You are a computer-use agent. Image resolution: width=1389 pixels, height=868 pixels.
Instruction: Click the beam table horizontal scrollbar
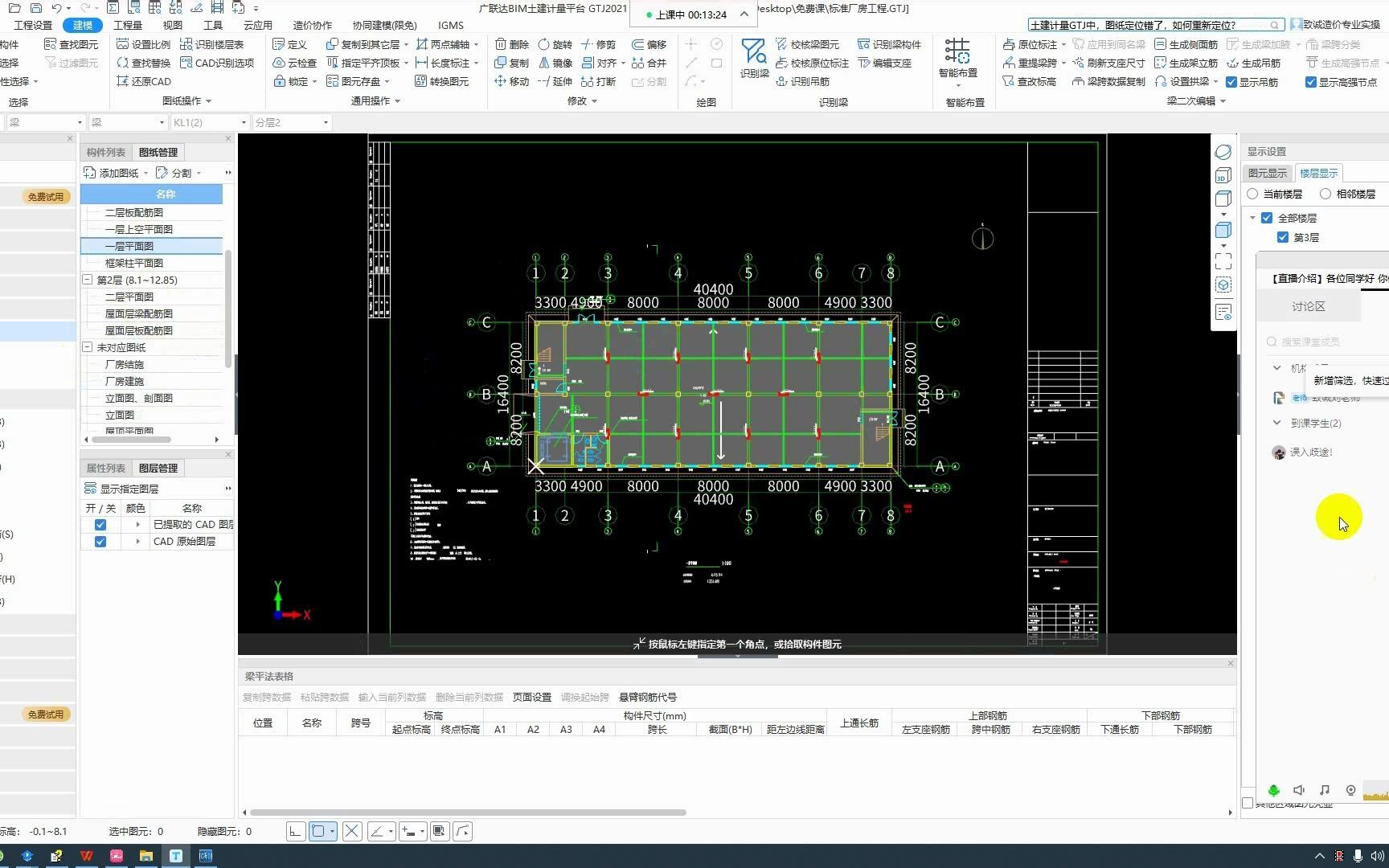pos(468,813)
